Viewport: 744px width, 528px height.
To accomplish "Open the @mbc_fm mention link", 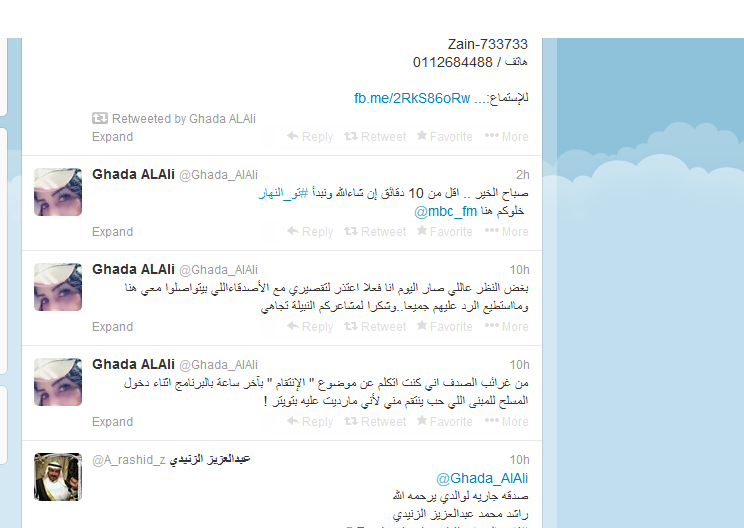I will click(x=446, y=211).
